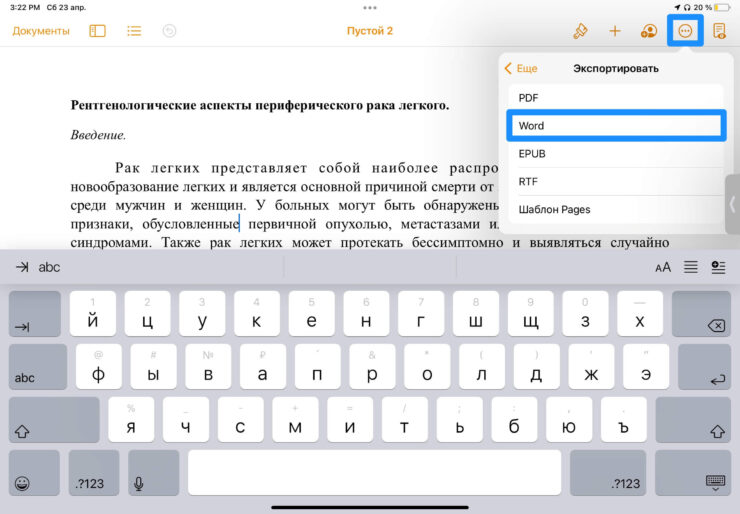The image size is (740, 514).
Task: Tap the й key
Action: click(x=92, y=314)
